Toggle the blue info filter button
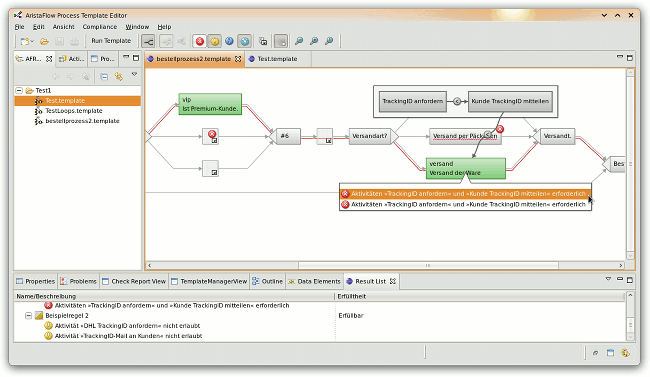The image size is (650, 377). pos(229,41)
